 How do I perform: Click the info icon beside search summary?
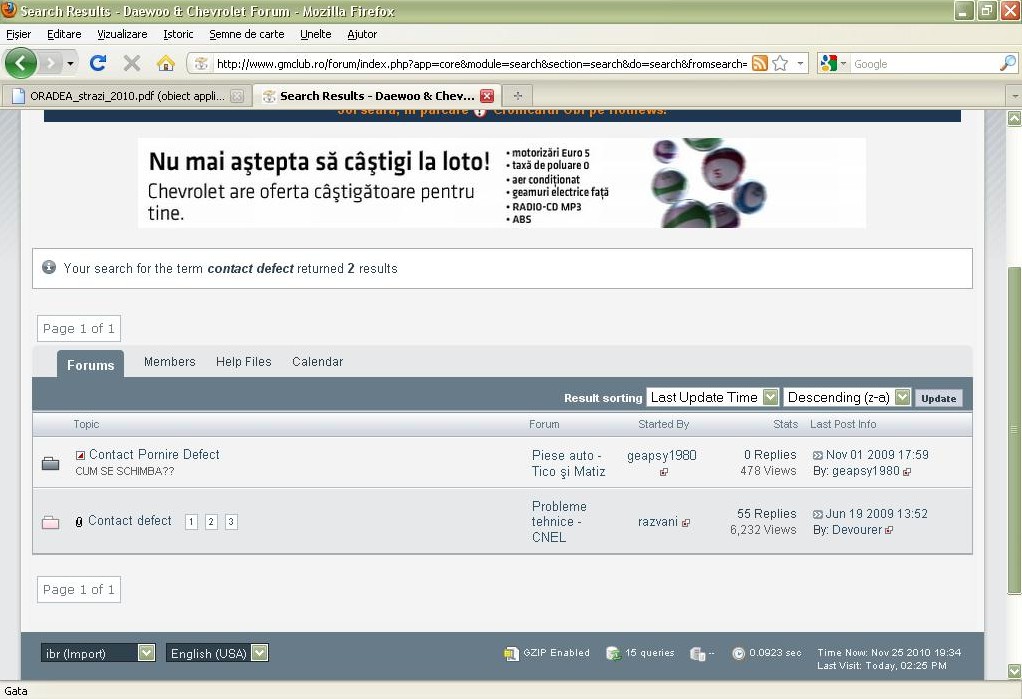tap(49, 267)
